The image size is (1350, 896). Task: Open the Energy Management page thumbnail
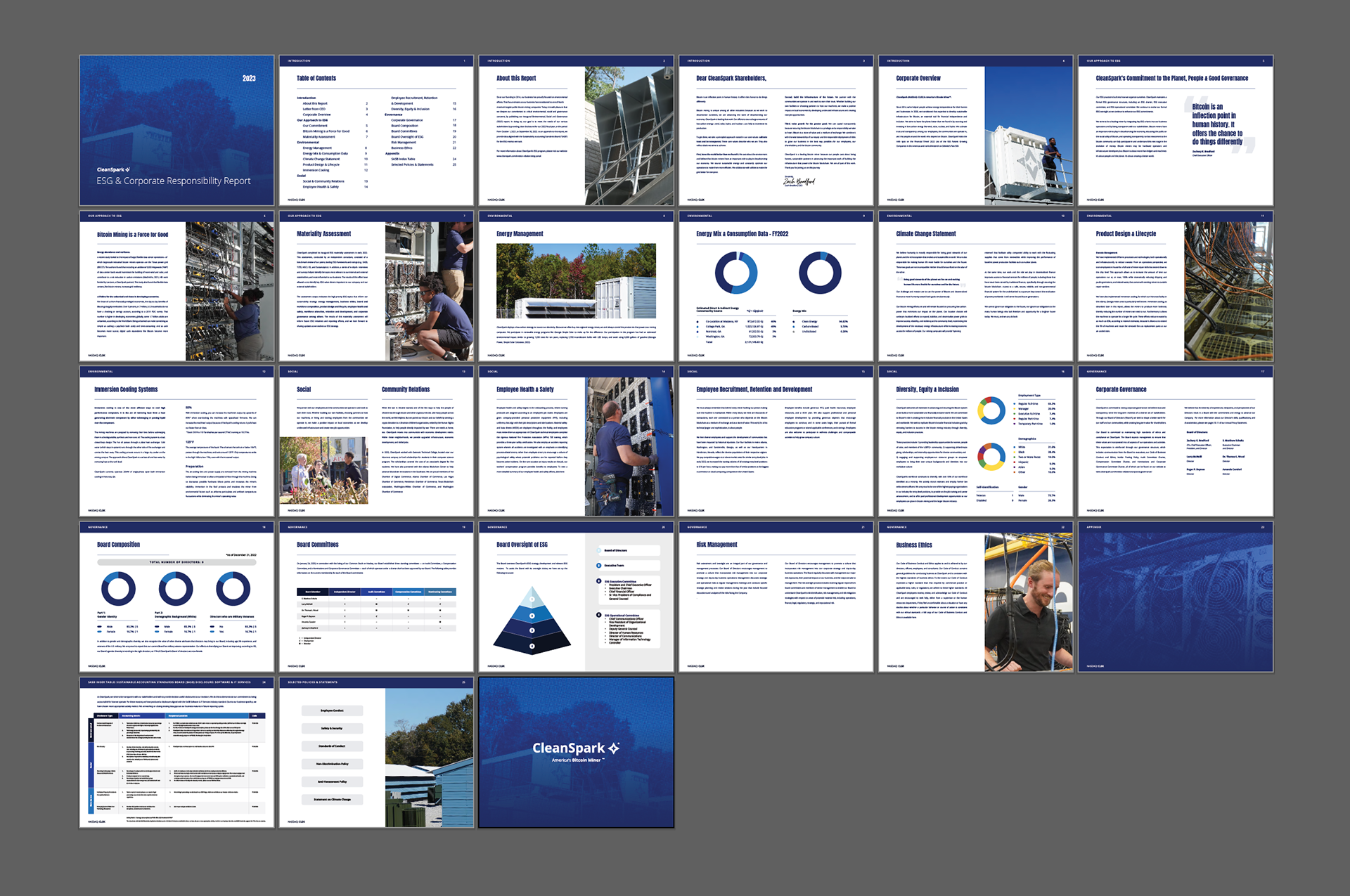[x=576, y=286]
